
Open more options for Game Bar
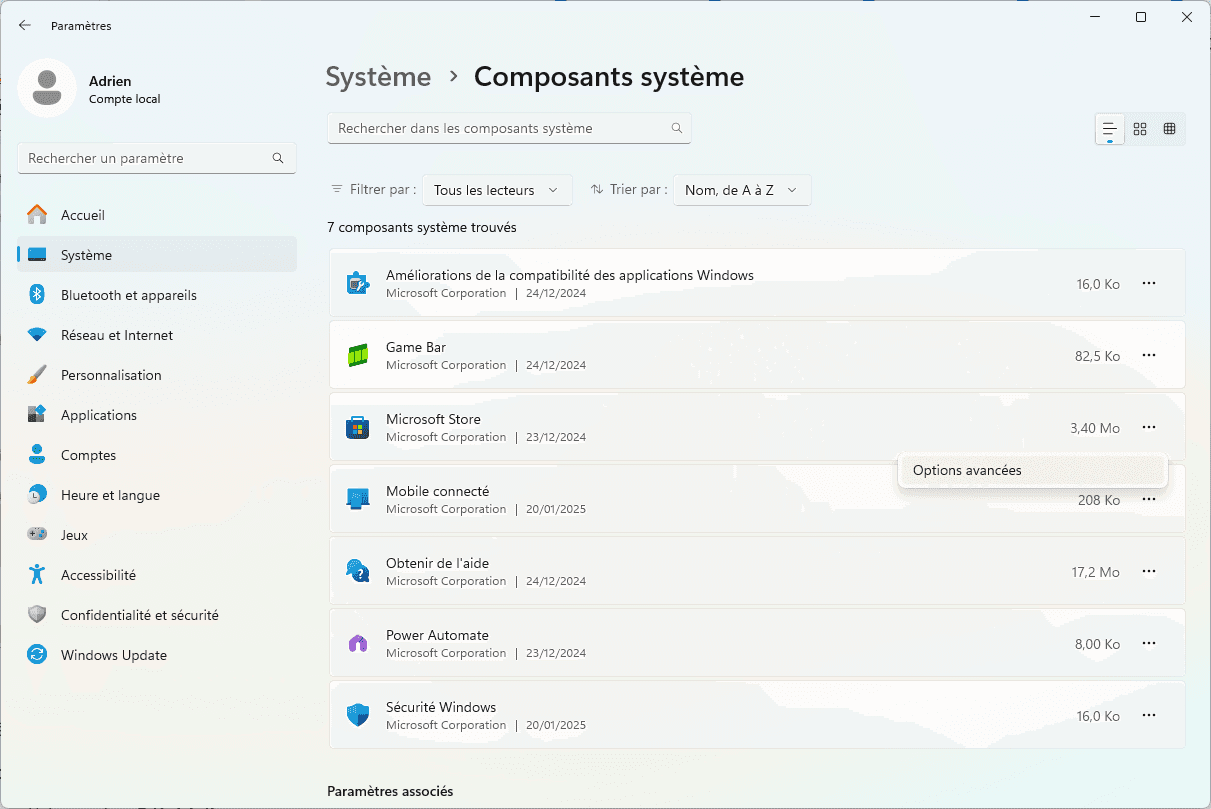[1149, 355]
